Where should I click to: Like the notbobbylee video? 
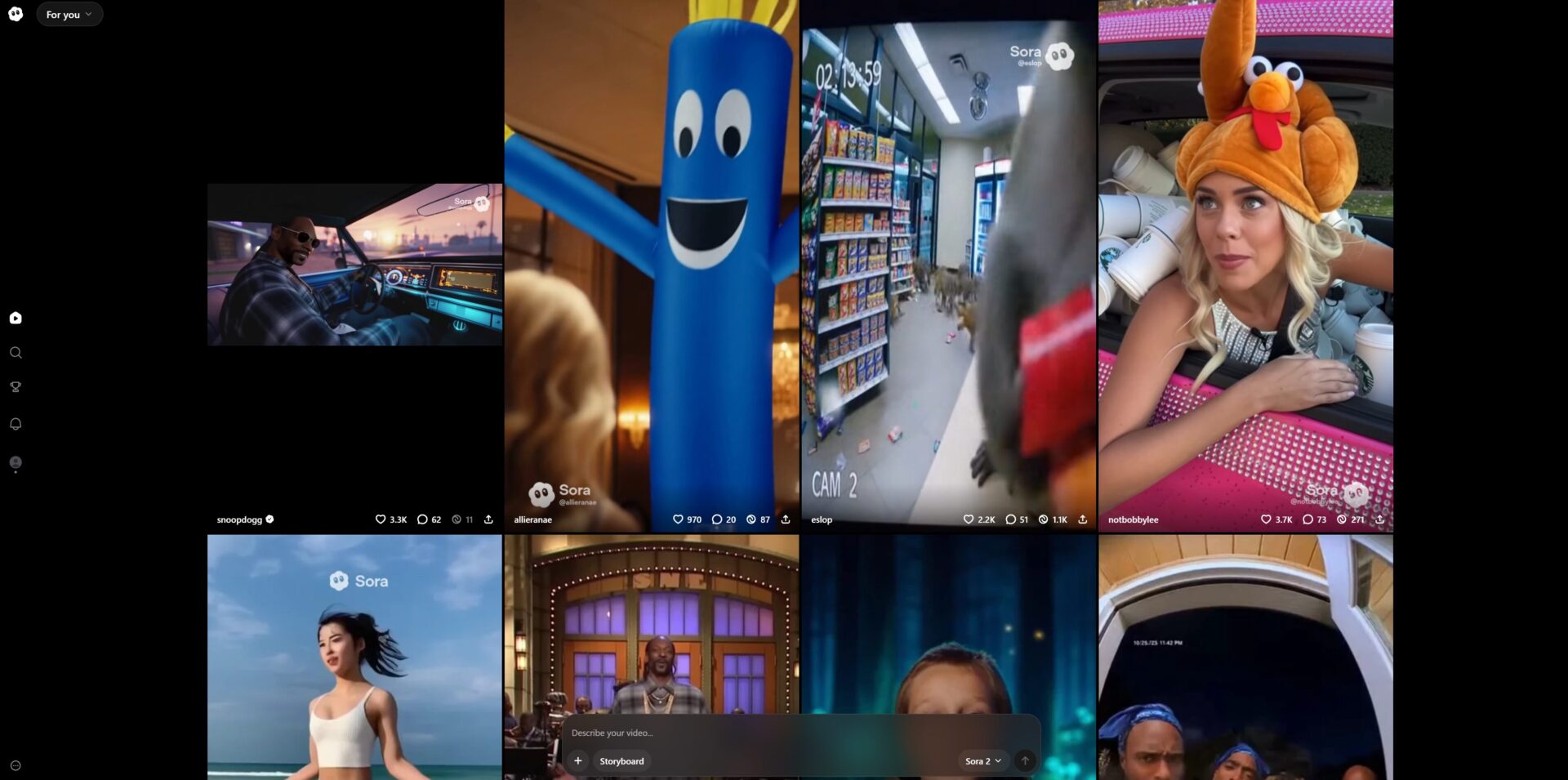coord(1266,519)
